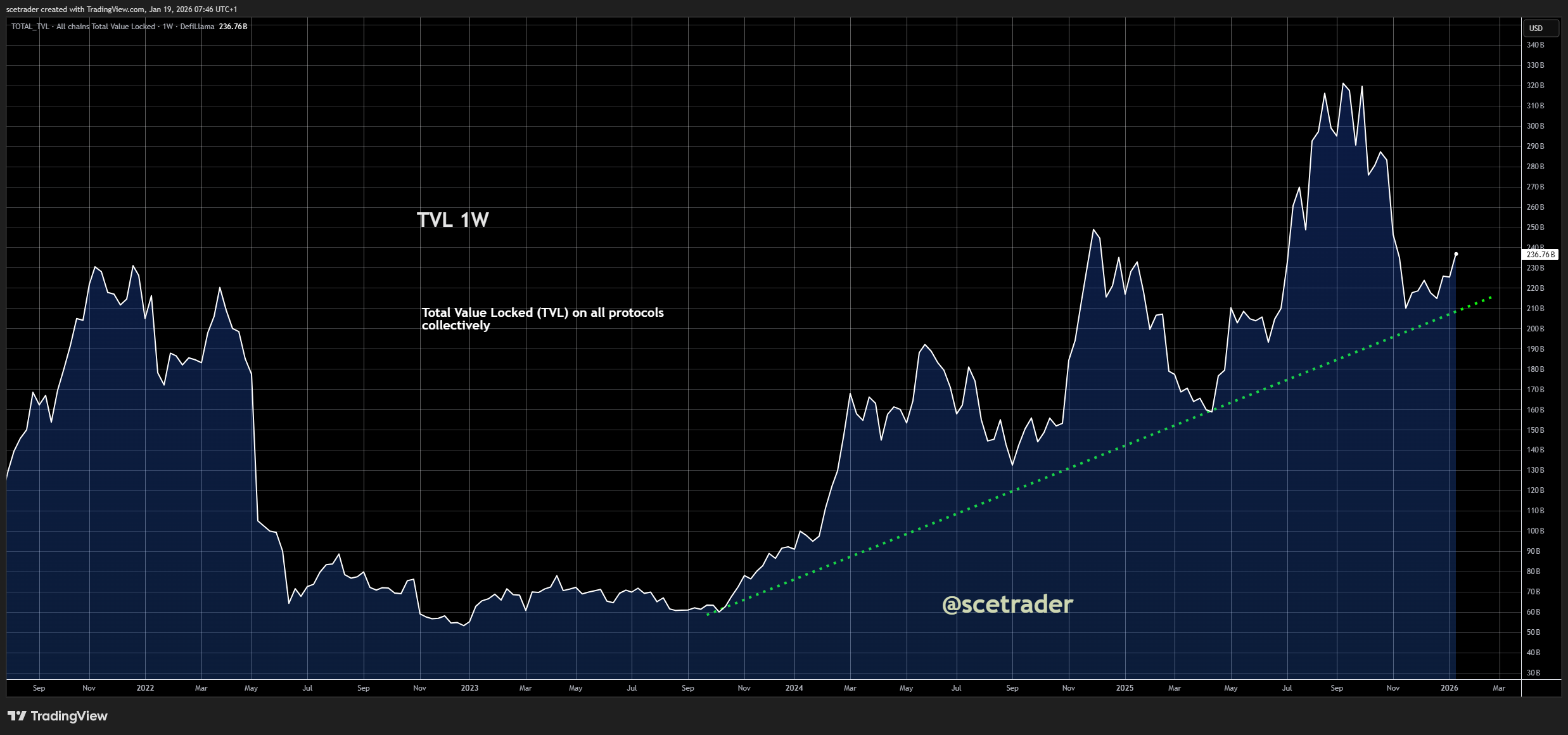Click the Sep label on the time axis
The width and height of the screenshot is (1568, 735).
click(x=39, y=688)
